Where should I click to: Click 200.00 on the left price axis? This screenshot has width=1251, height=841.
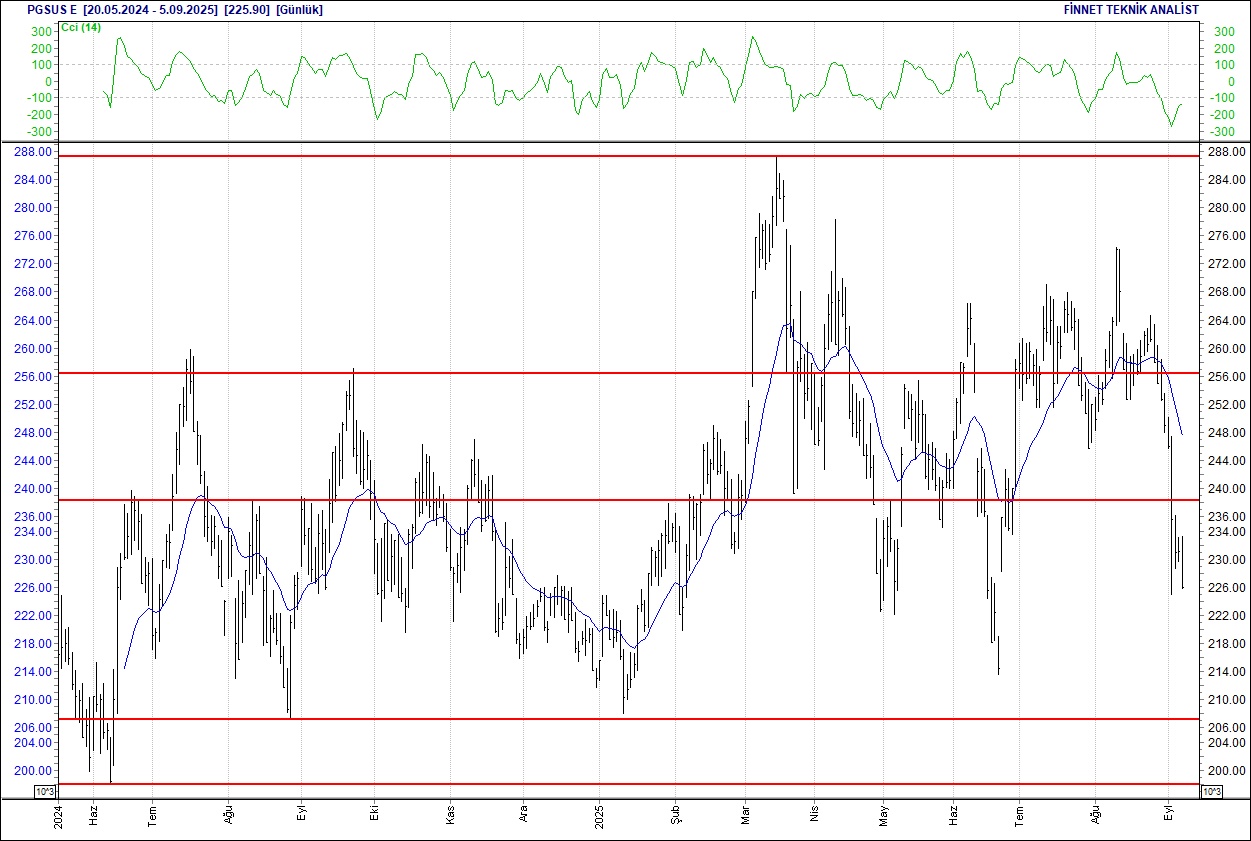[35, 771]
